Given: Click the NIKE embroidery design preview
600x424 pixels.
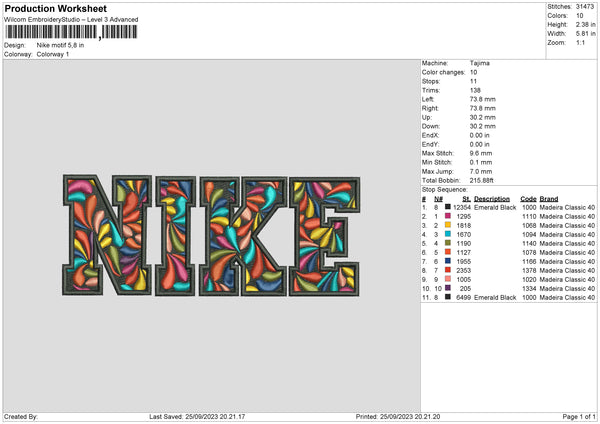Looking at the screenshot, I should pyautogui.click(x=211, y=235).
